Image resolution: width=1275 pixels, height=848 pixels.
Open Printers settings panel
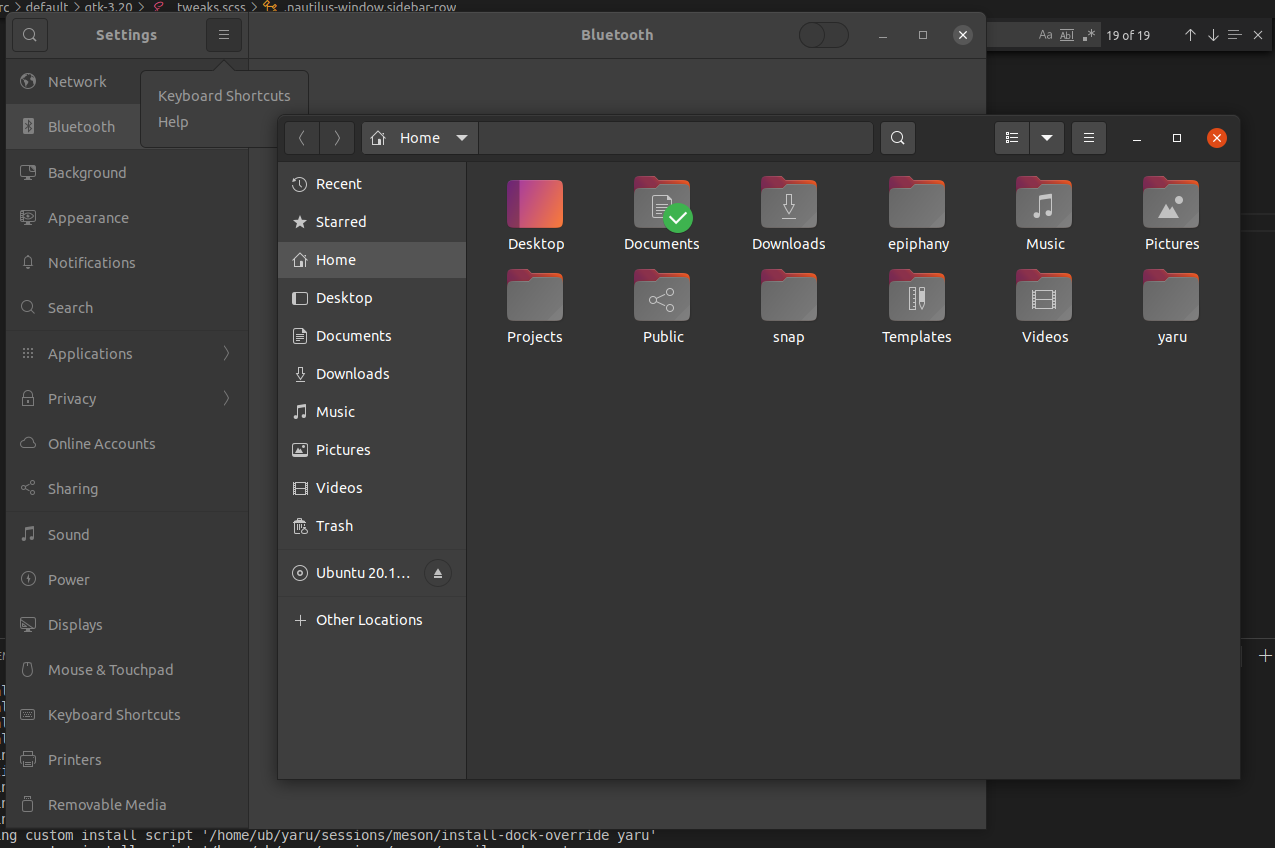(127, 759)
